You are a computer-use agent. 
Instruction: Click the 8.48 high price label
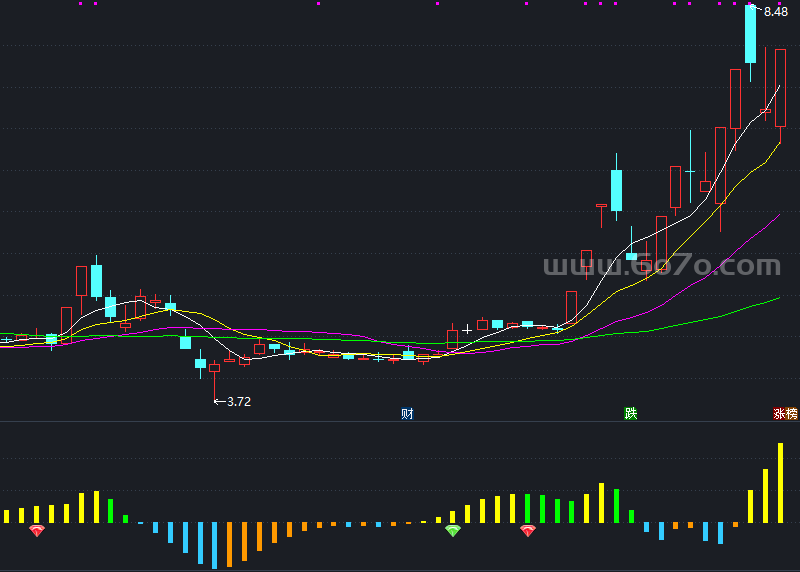click(x=776, y=12)
